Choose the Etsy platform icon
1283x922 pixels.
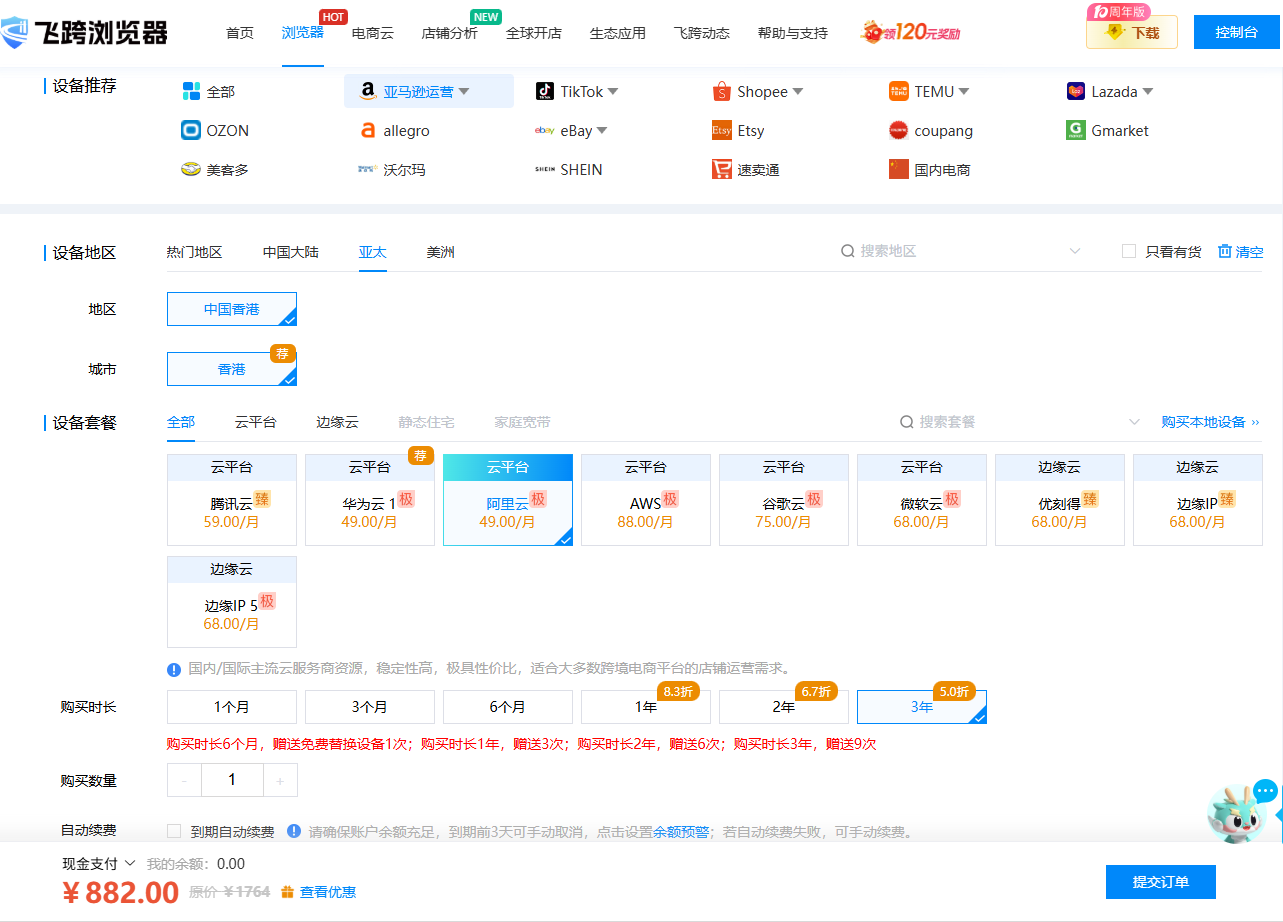(722, 131)
